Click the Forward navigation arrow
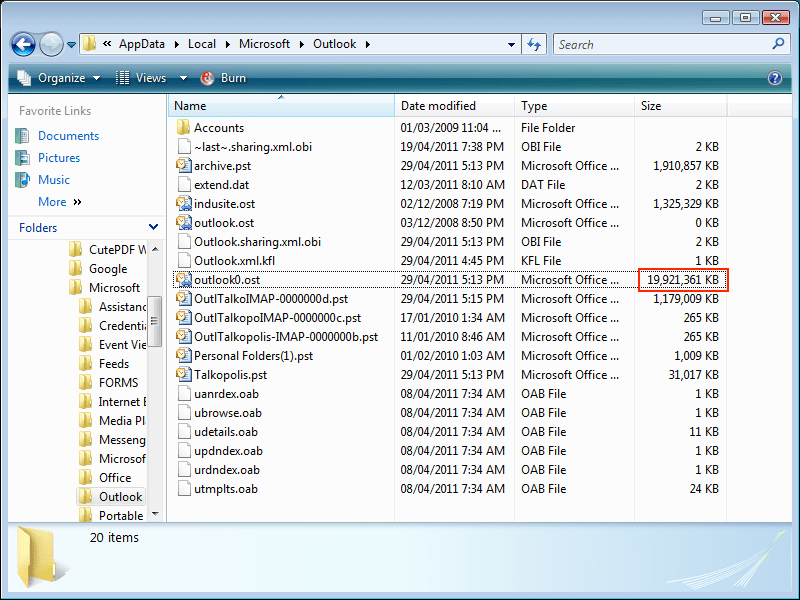This screenshot has height=600, width=800. click(x=51, y=44)
